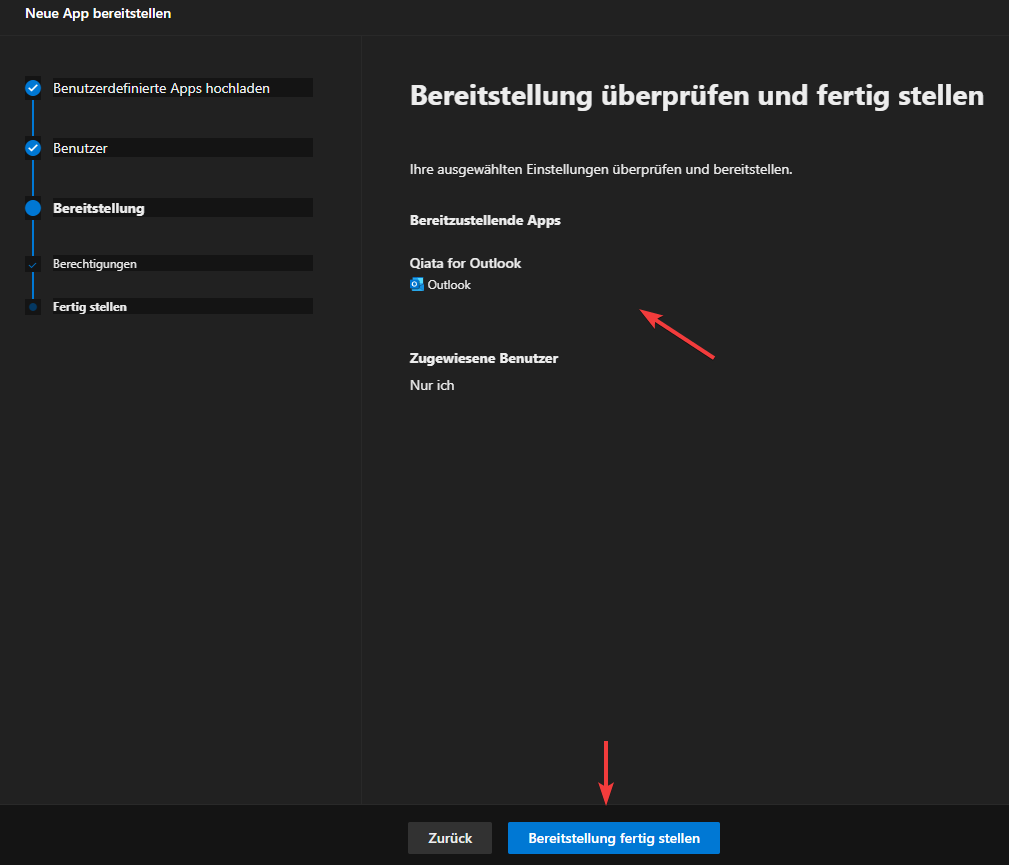Click the checkmark icon beside Benutzerdefinierte Apps hochladen
1009x865 pixels.
tap(33, 88)
